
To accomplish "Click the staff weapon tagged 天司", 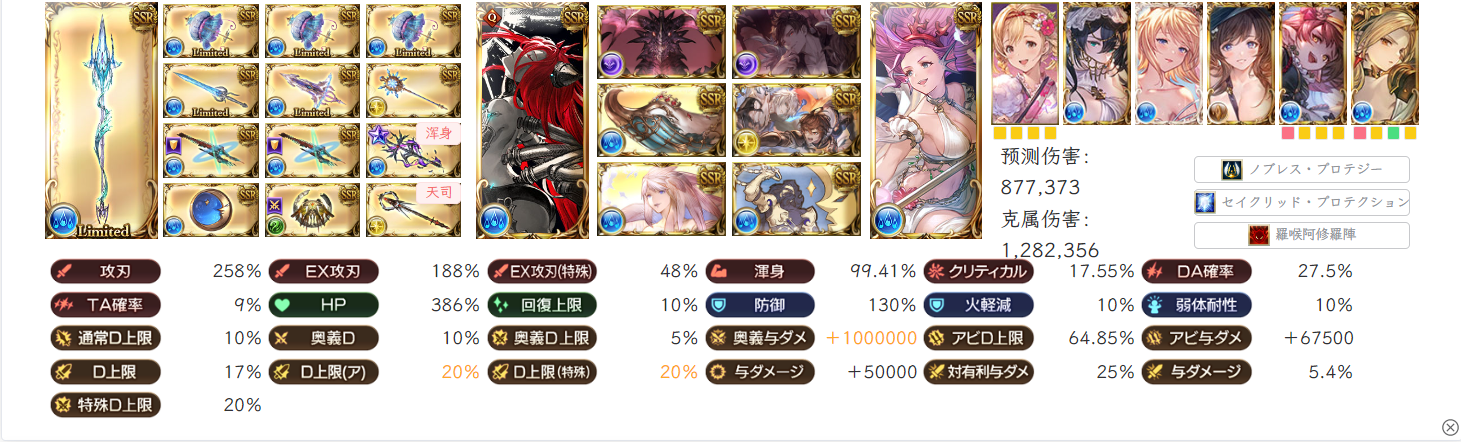I will coord(413,210).
